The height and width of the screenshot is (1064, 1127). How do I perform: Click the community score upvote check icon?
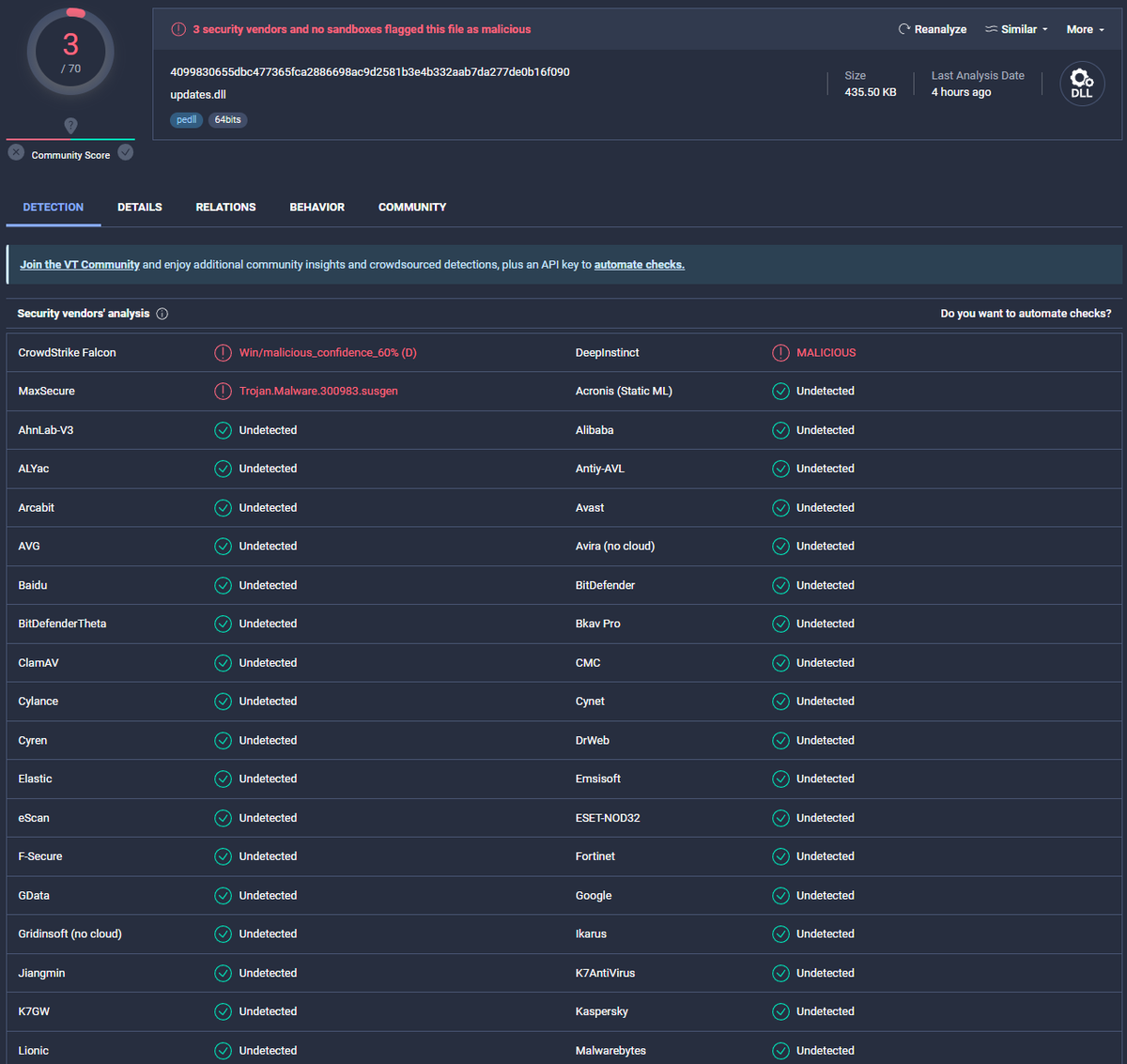tap(126, 152)
